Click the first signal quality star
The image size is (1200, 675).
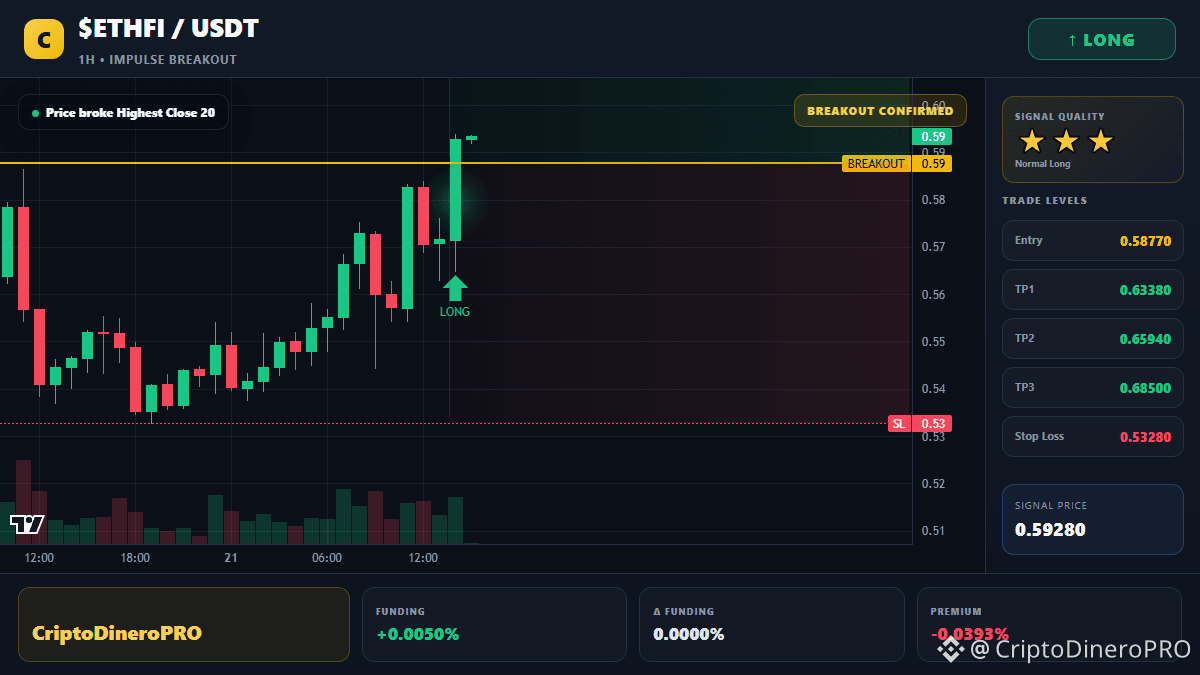pos(1032,141)
